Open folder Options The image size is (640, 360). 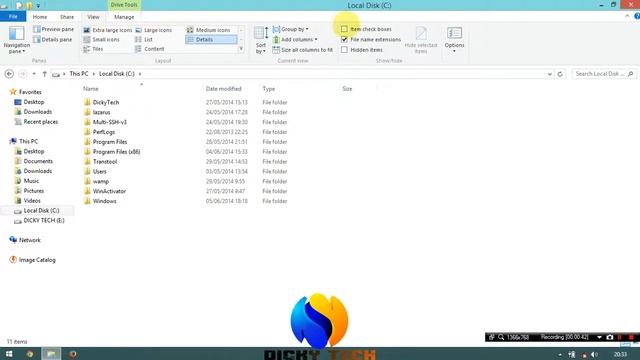pyautogui.click(x=454, y=40)
